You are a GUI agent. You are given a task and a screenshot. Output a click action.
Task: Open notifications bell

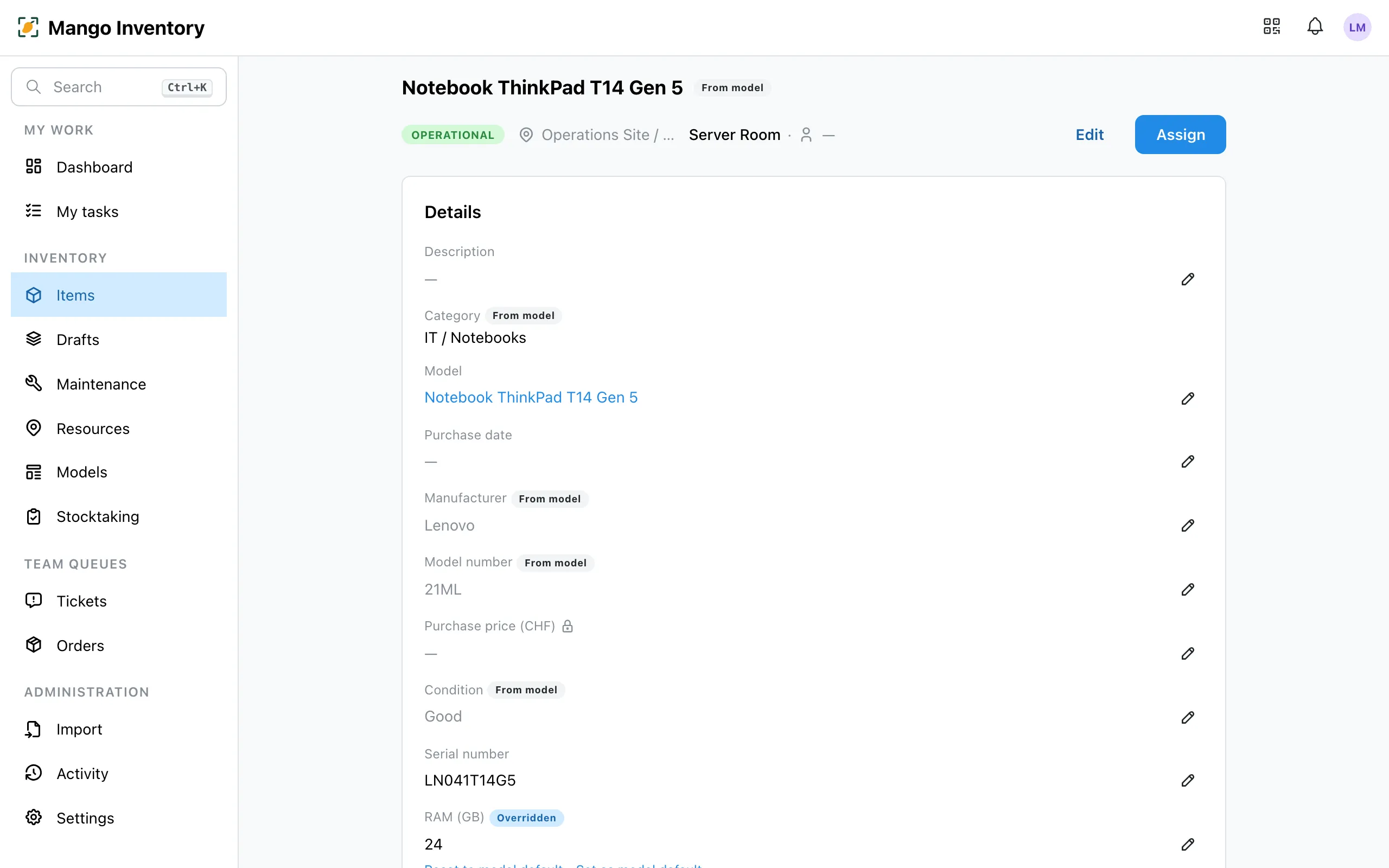tap(1315, 27)
